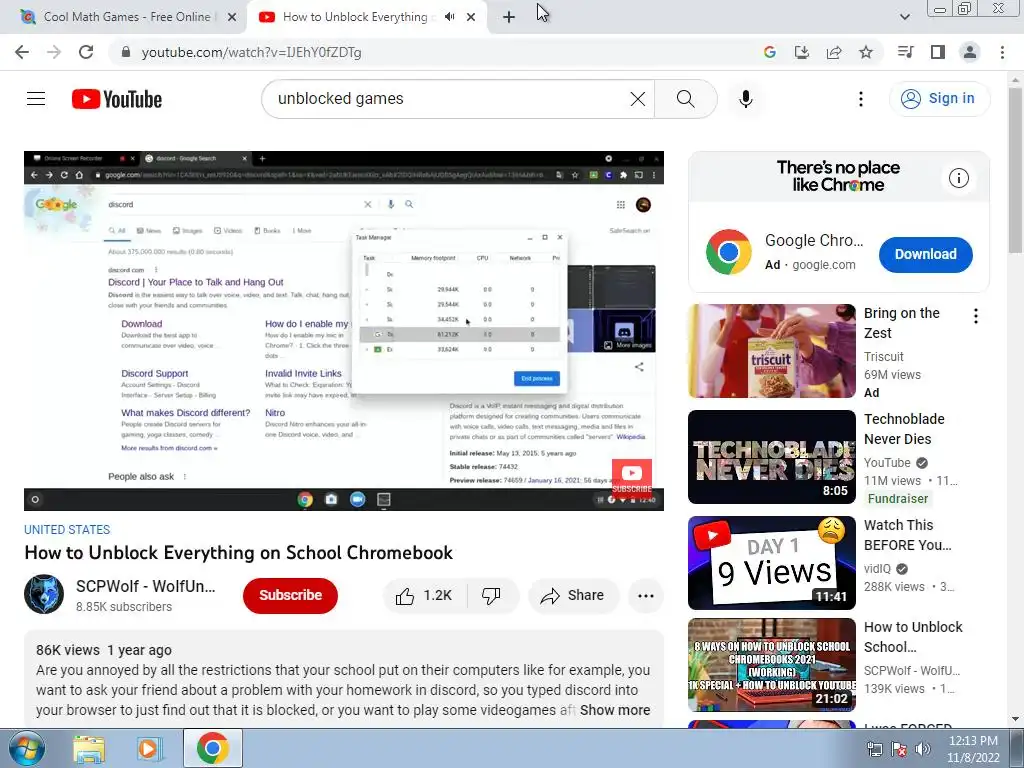Open the YouTube guide hamburger menu

coord(36,99)
